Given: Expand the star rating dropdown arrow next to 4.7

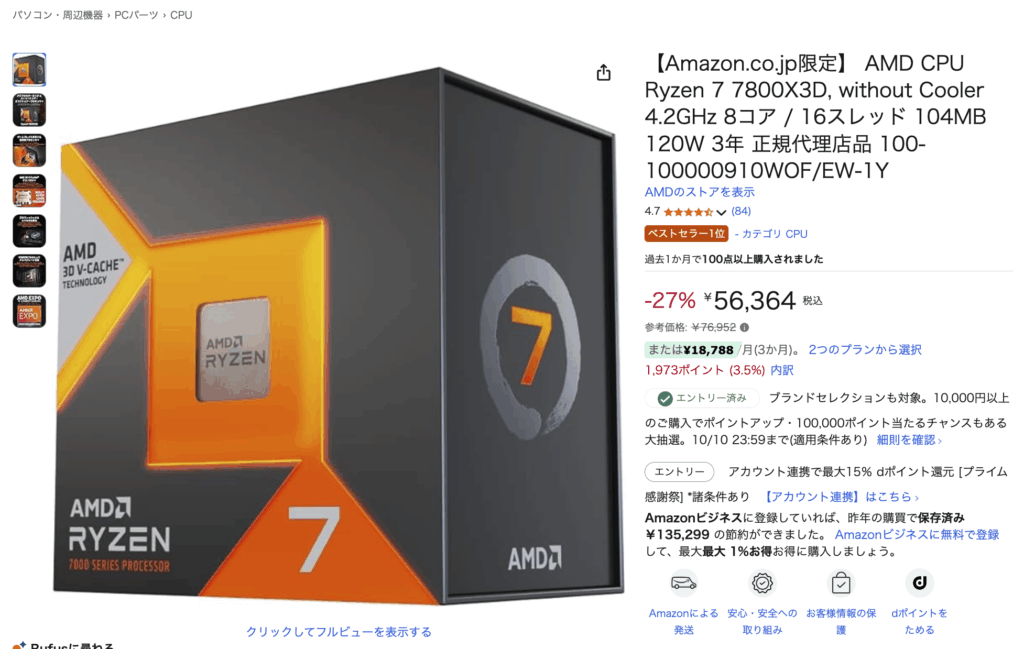Looking at the screenshot, I should 721,212.
